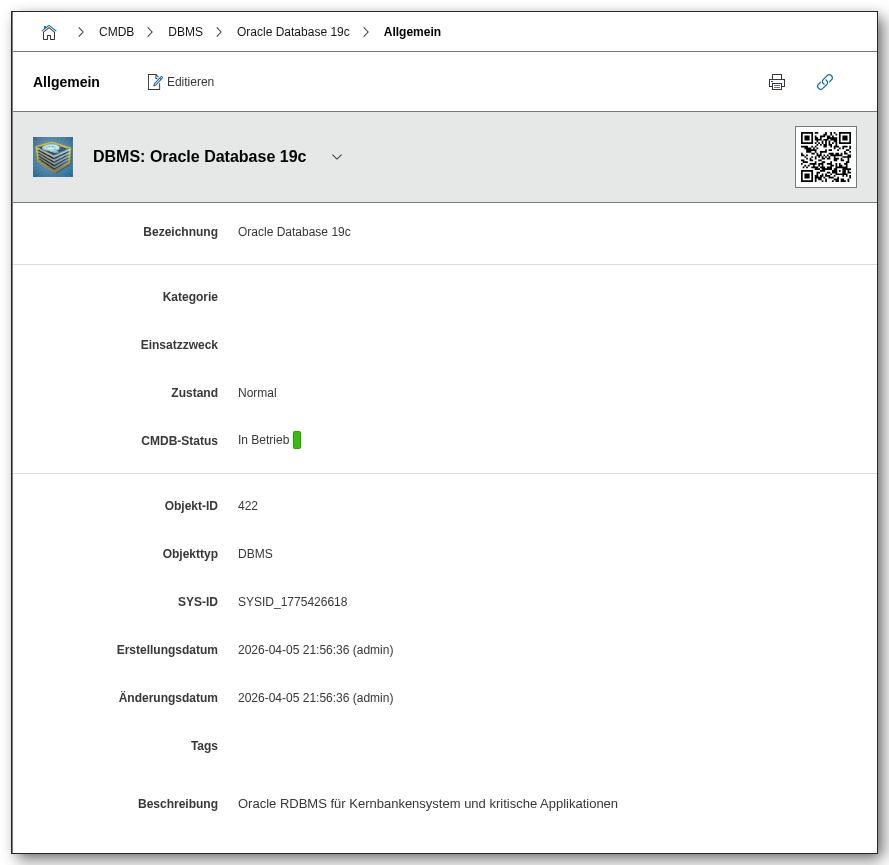This screenshot has width=889, height=865.
Task: Click the Editieren button label
Action: (x=190, y=82)
